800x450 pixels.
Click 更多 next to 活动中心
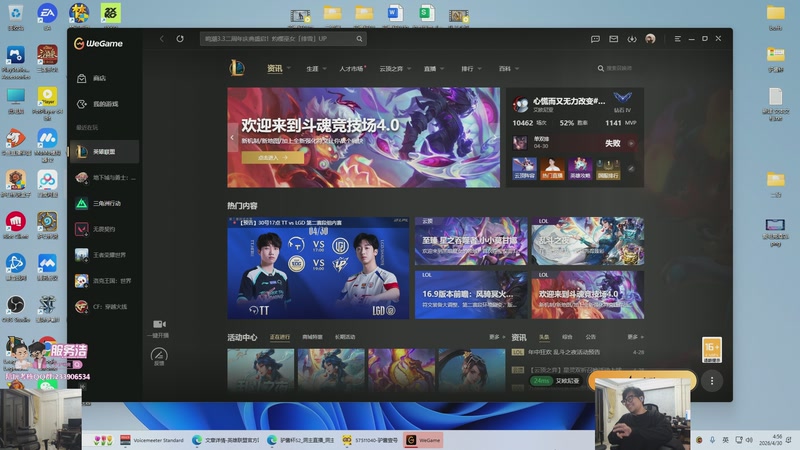click(x=496, y=337)
